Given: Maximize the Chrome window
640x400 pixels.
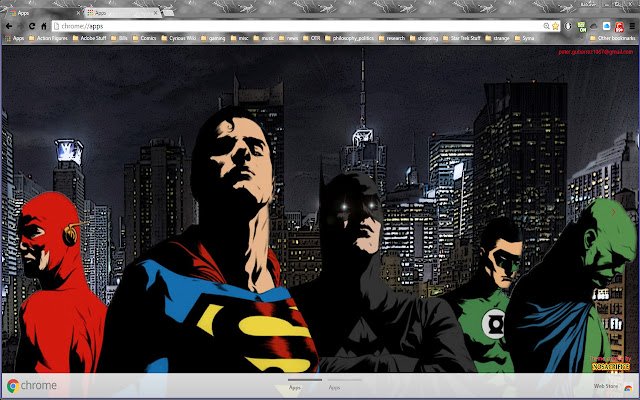Looking at the screenshot, I should pos(618,4).
